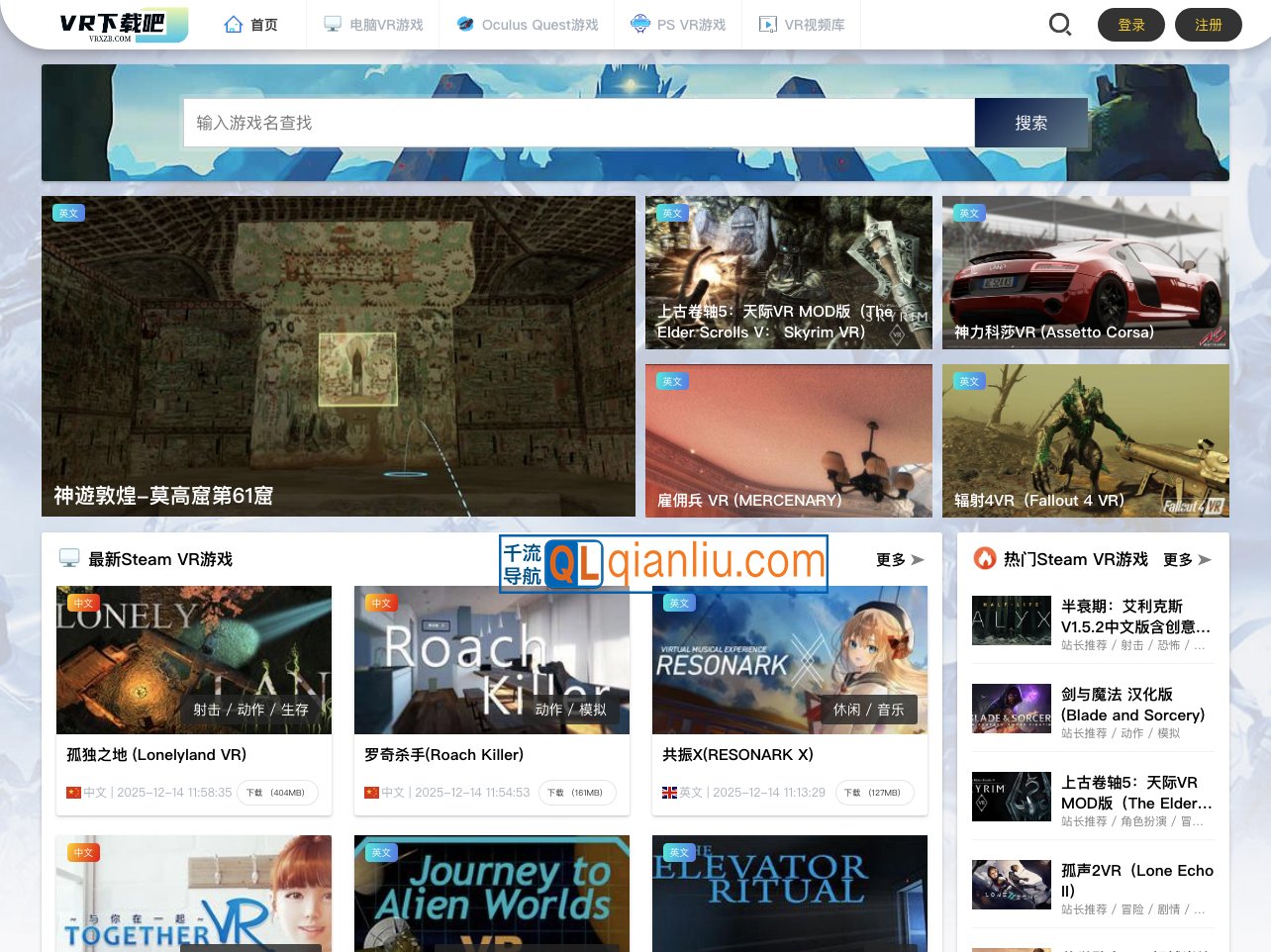
Task: Expand 更多 in 热门Steam VR游戏 section
Action: tap(1186, 560)
